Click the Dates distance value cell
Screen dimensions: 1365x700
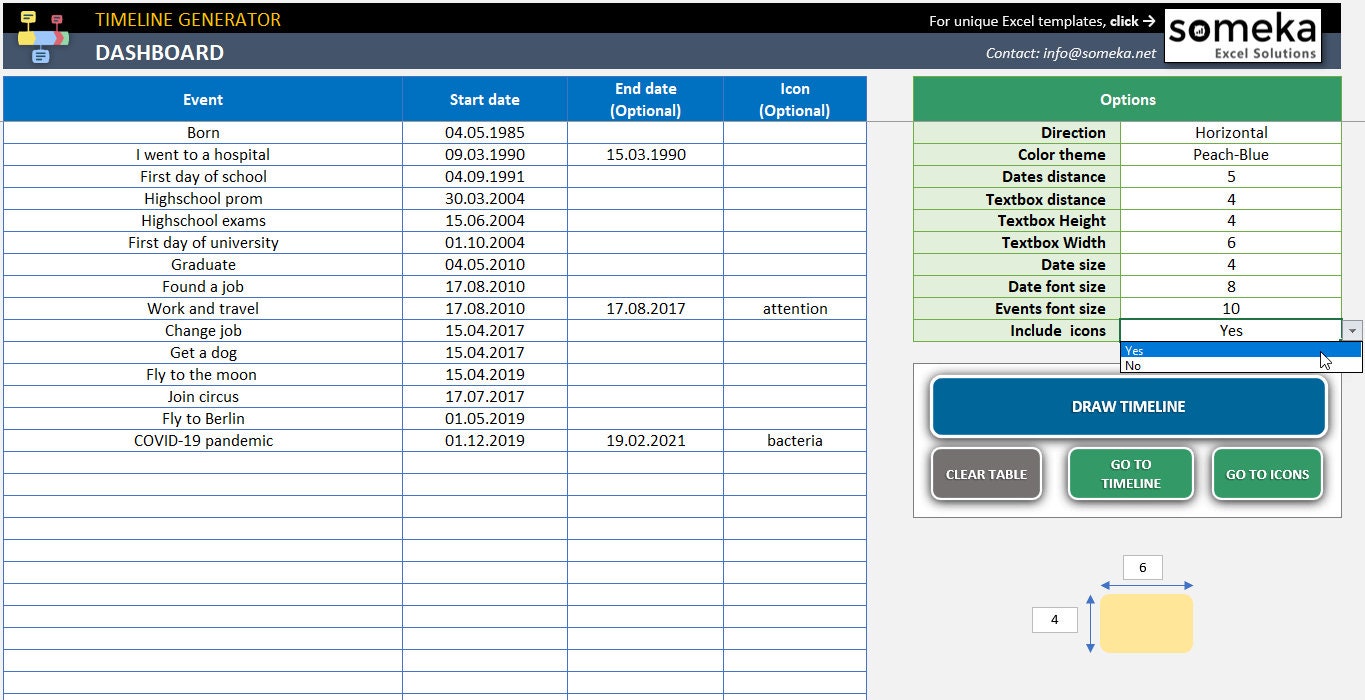(x=1231, y=176)
